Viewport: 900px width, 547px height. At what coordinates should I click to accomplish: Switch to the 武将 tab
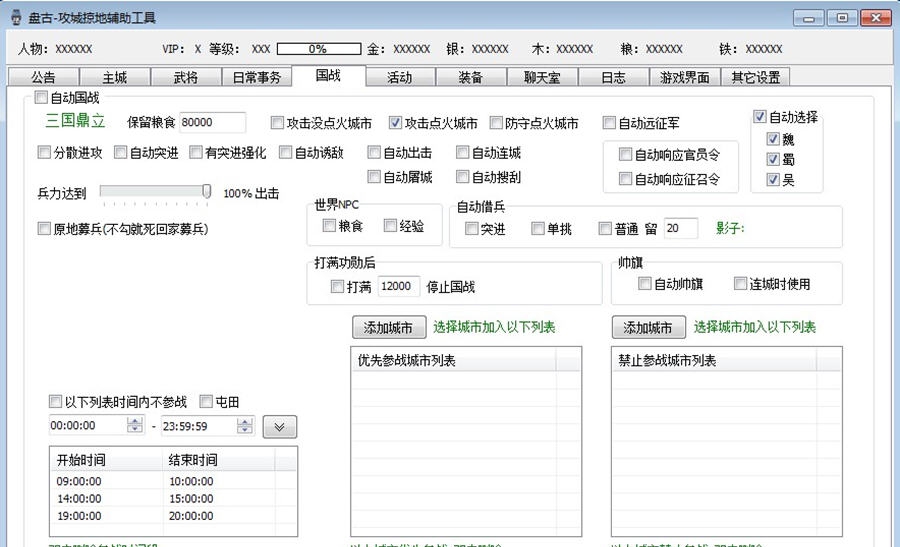pos(186,78)
